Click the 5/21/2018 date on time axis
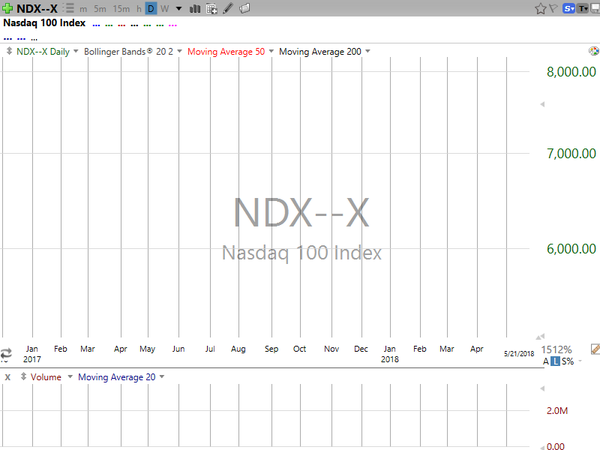600x450 pixels. click(518, 354)
